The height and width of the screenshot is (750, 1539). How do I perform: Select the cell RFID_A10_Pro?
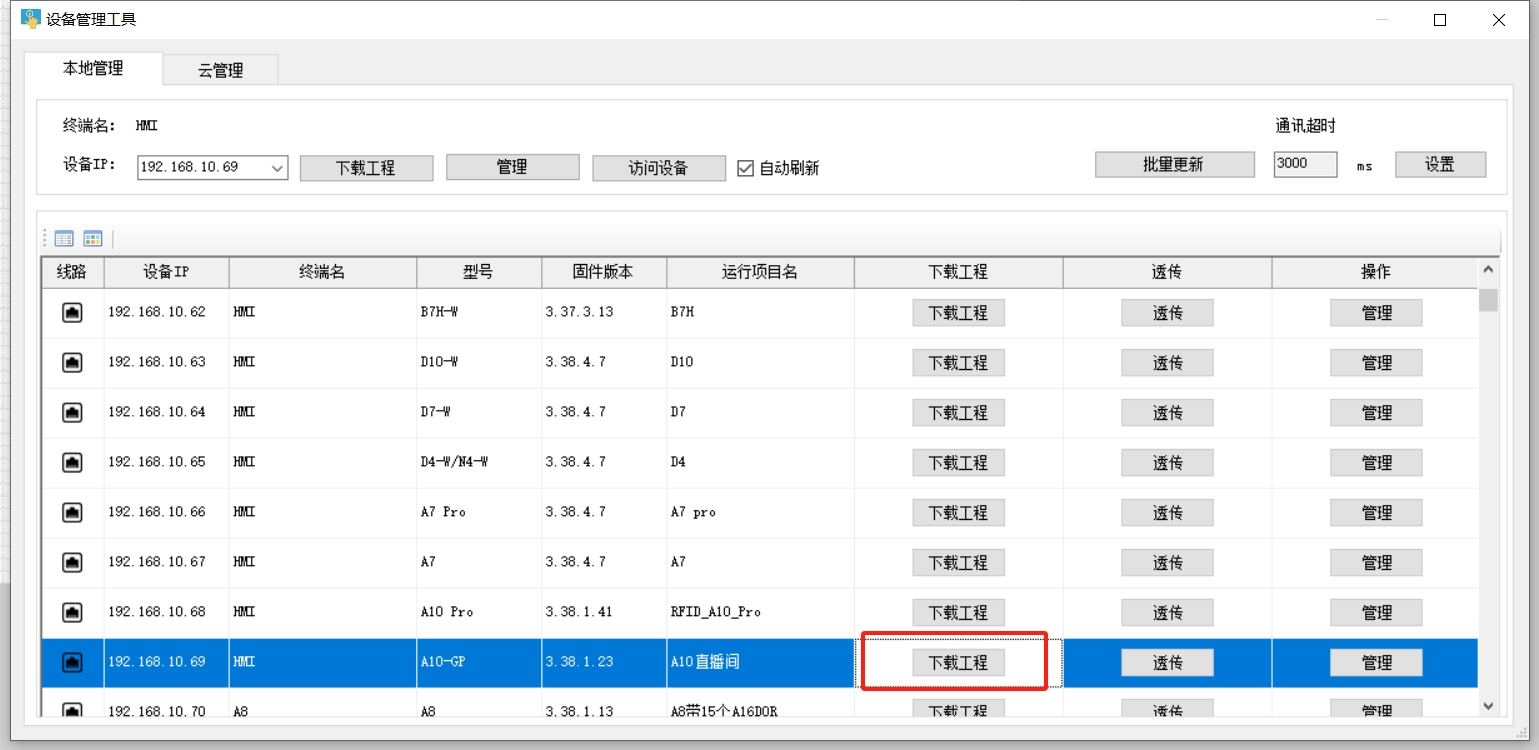(760, 613)
